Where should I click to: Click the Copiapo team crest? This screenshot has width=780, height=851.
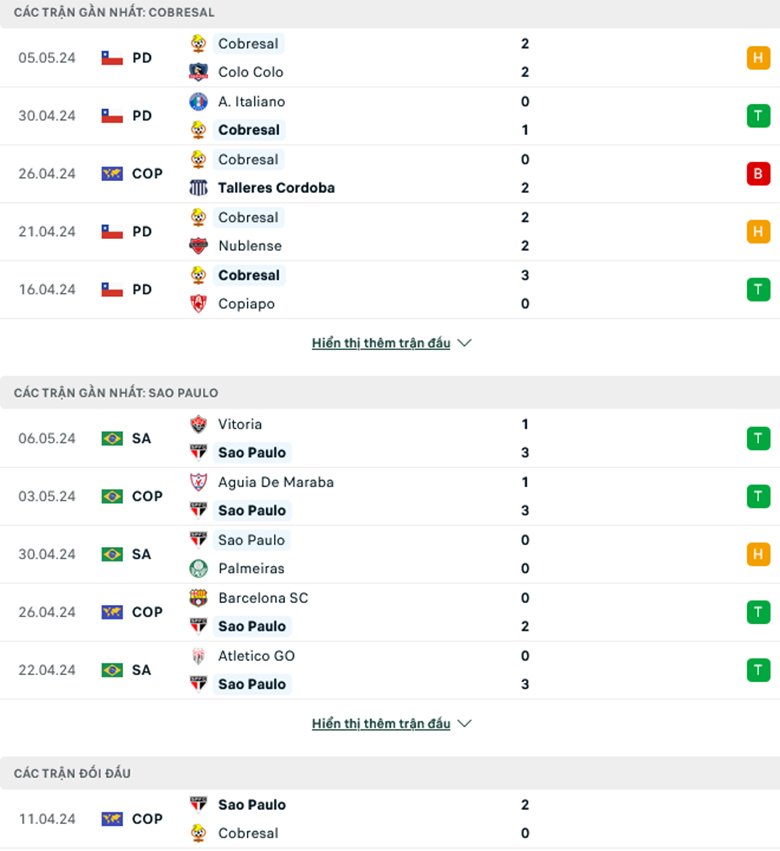198,303
